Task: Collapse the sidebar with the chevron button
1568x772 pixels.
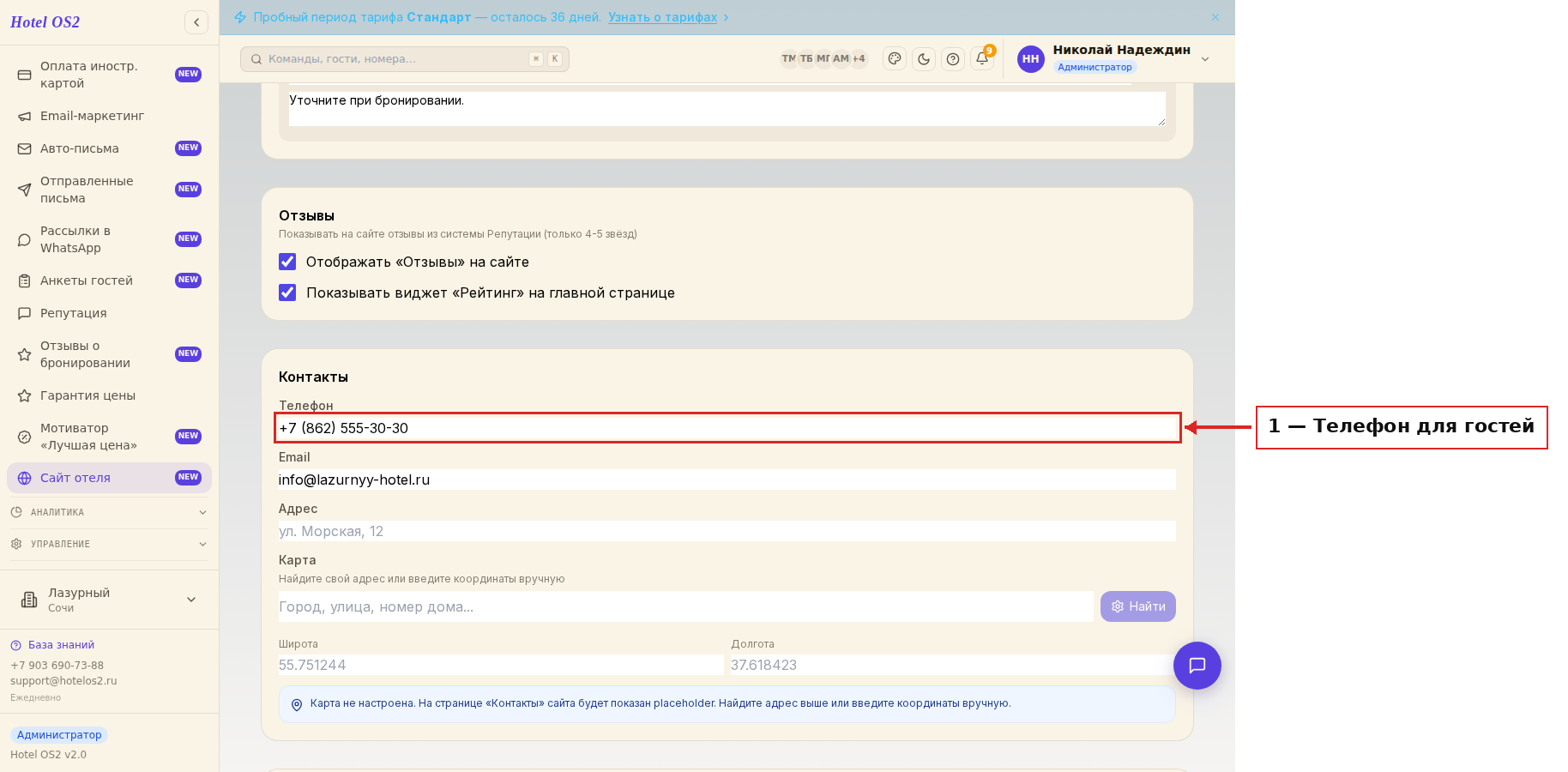Action: click(196, 22)
